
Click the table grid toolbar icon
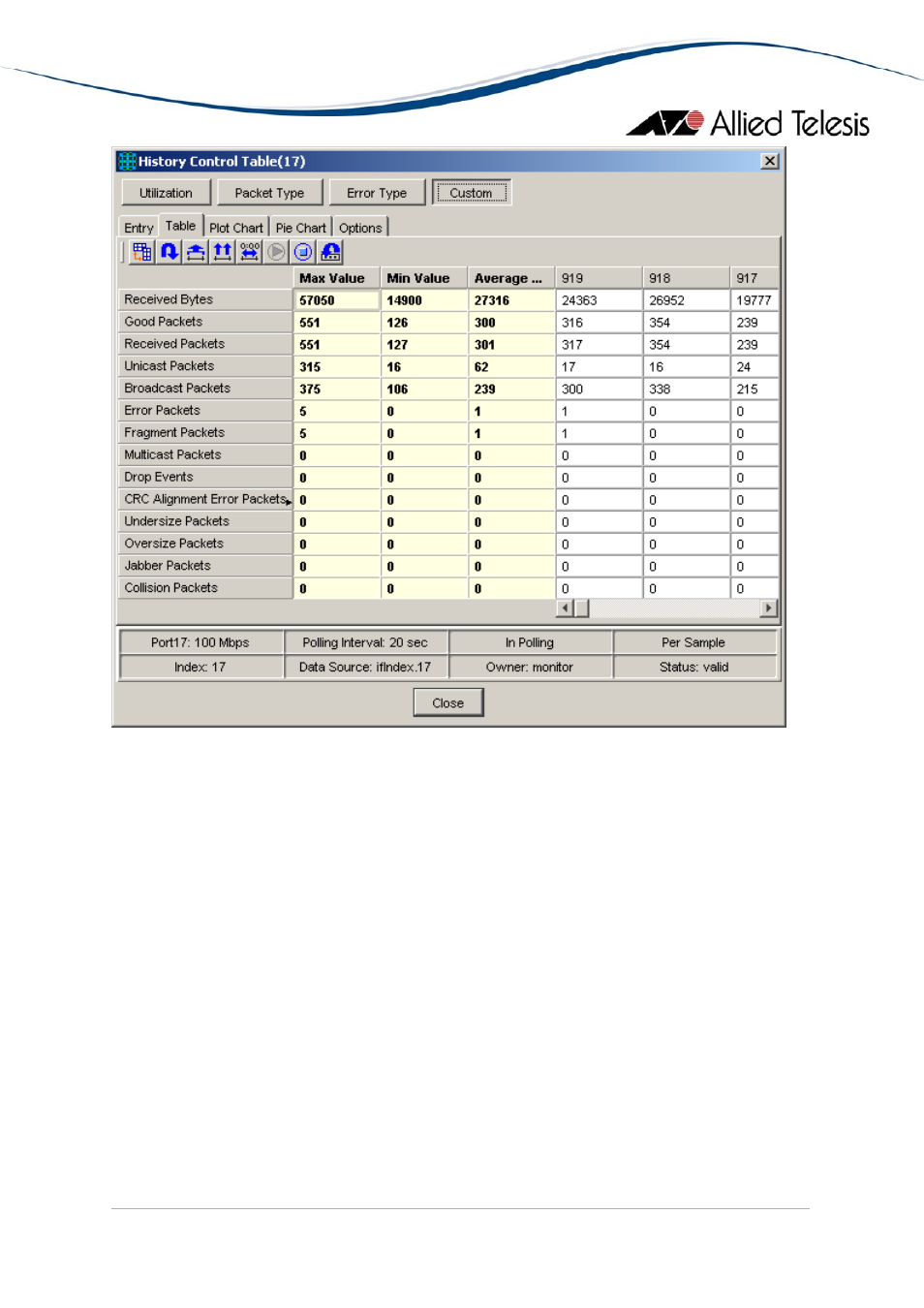pyautogui.click(x=142, y=252)
